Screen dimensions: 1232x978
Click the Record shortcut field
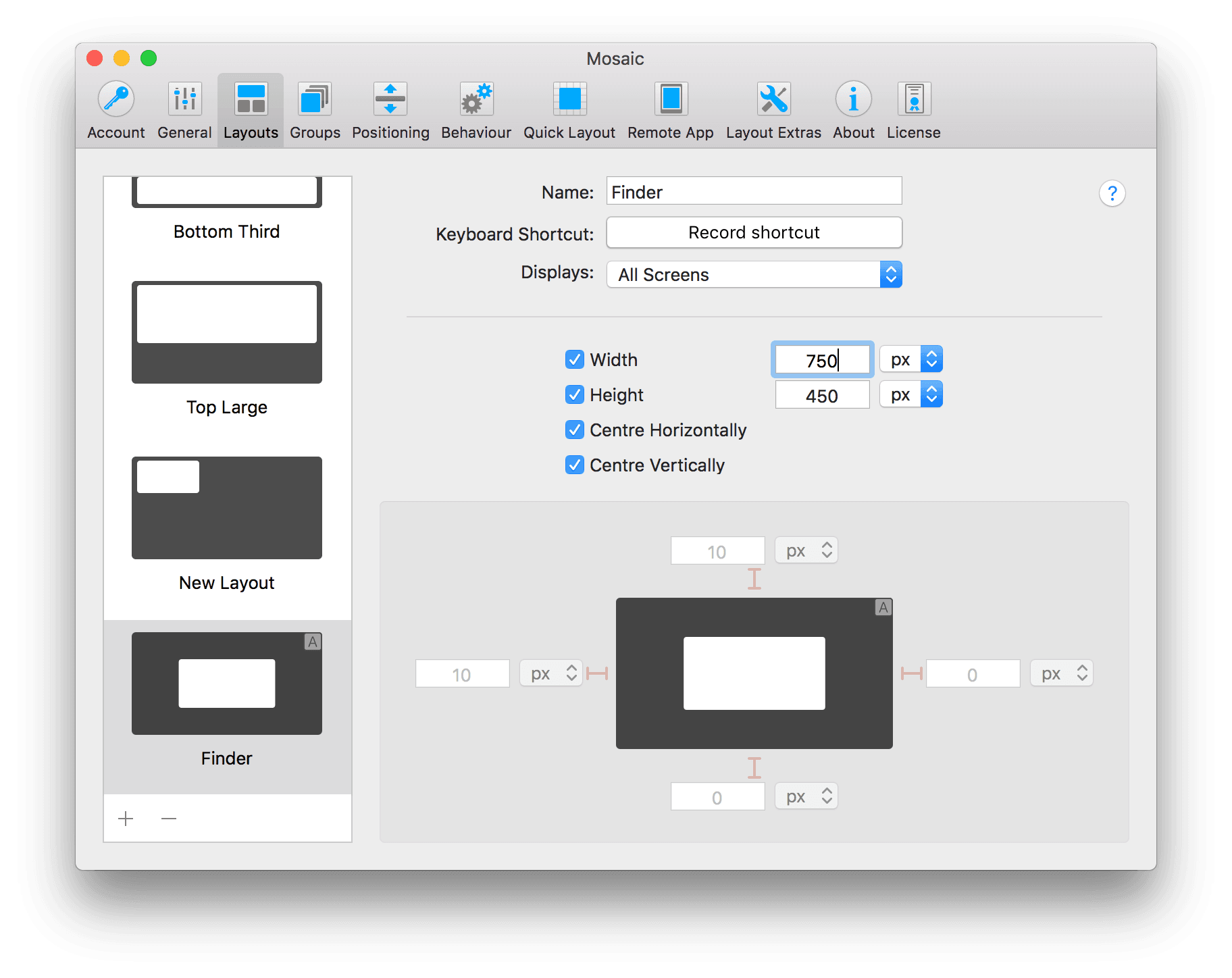coord(753,232)
